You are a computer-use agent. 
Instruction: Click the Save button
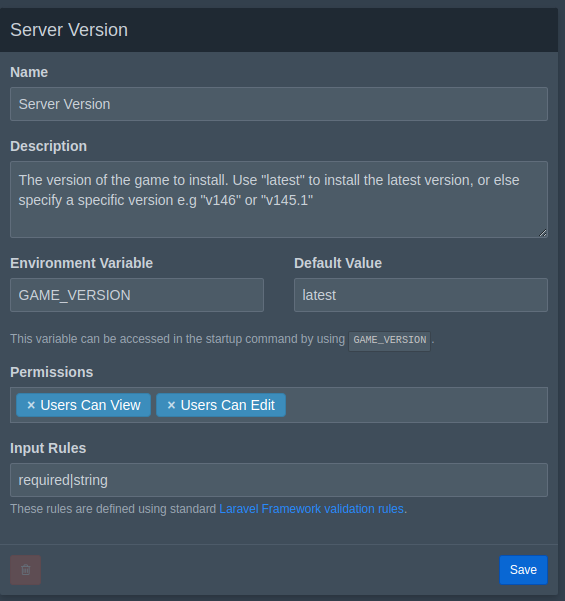click(523, 570)
